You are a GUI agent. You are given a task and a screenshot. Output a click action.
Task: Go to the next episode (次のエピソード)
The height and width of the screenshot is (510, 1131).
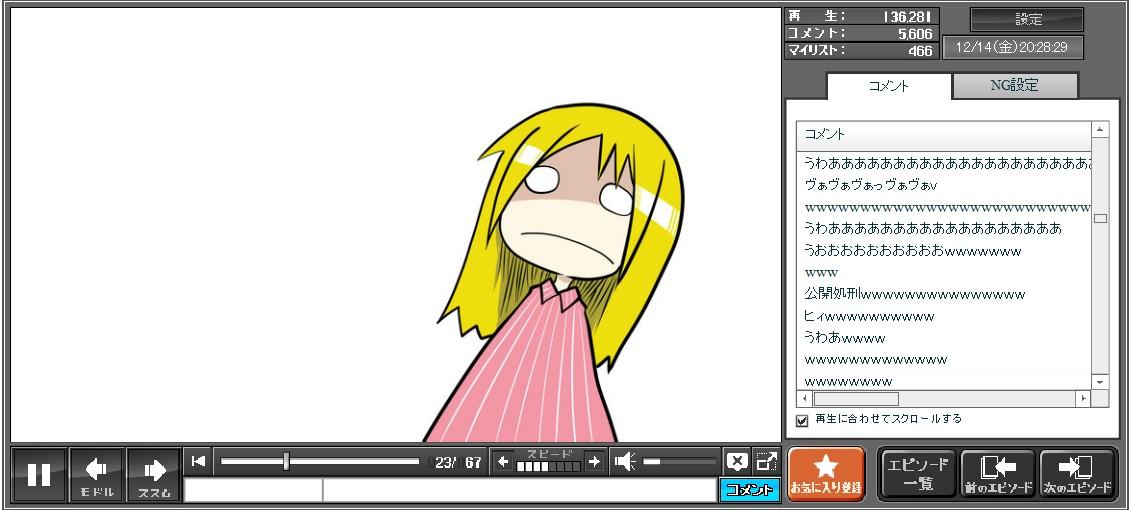1076,474
